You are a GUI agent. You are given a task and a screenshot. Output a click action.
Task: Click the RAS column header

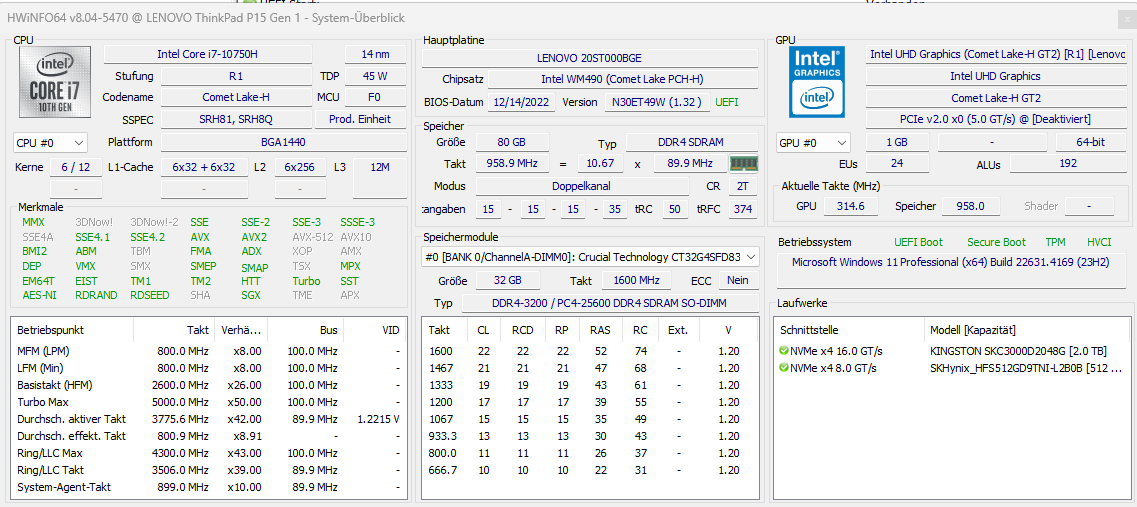tap(600, 330)
